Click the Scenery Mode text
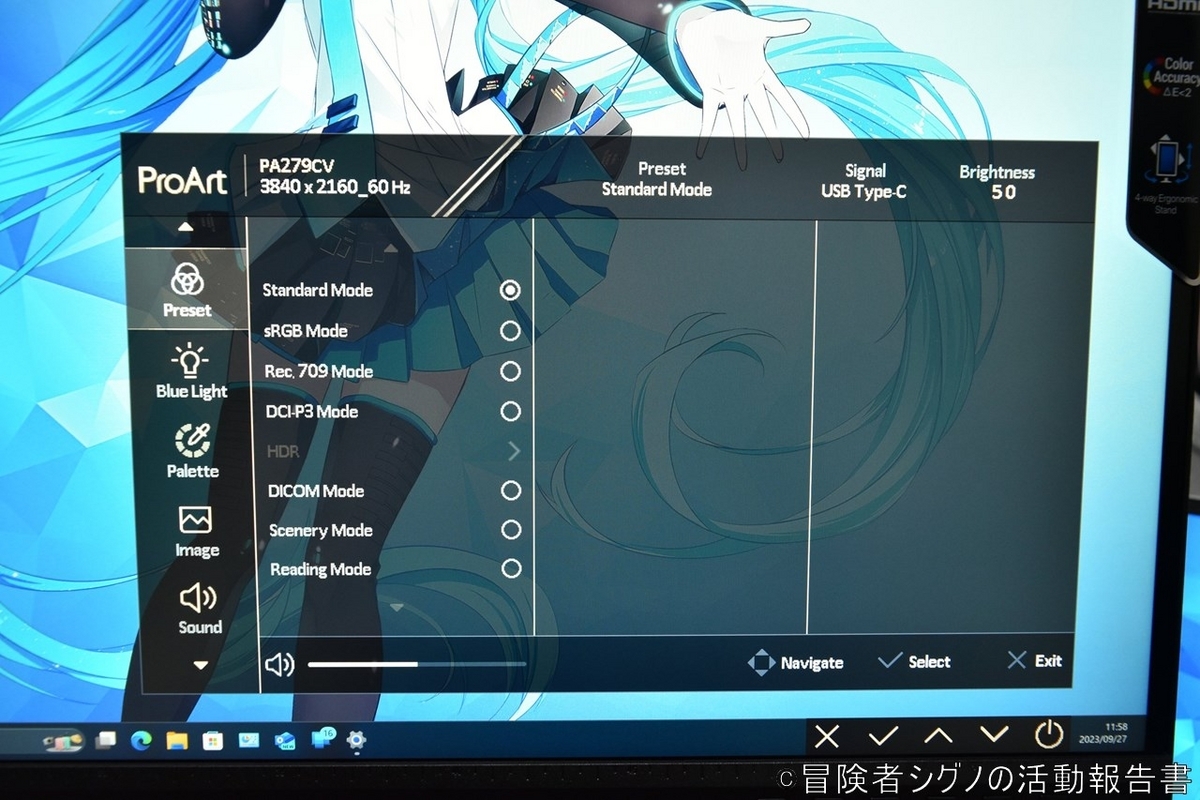The image size is (1200, 800). tap(321, 531)
